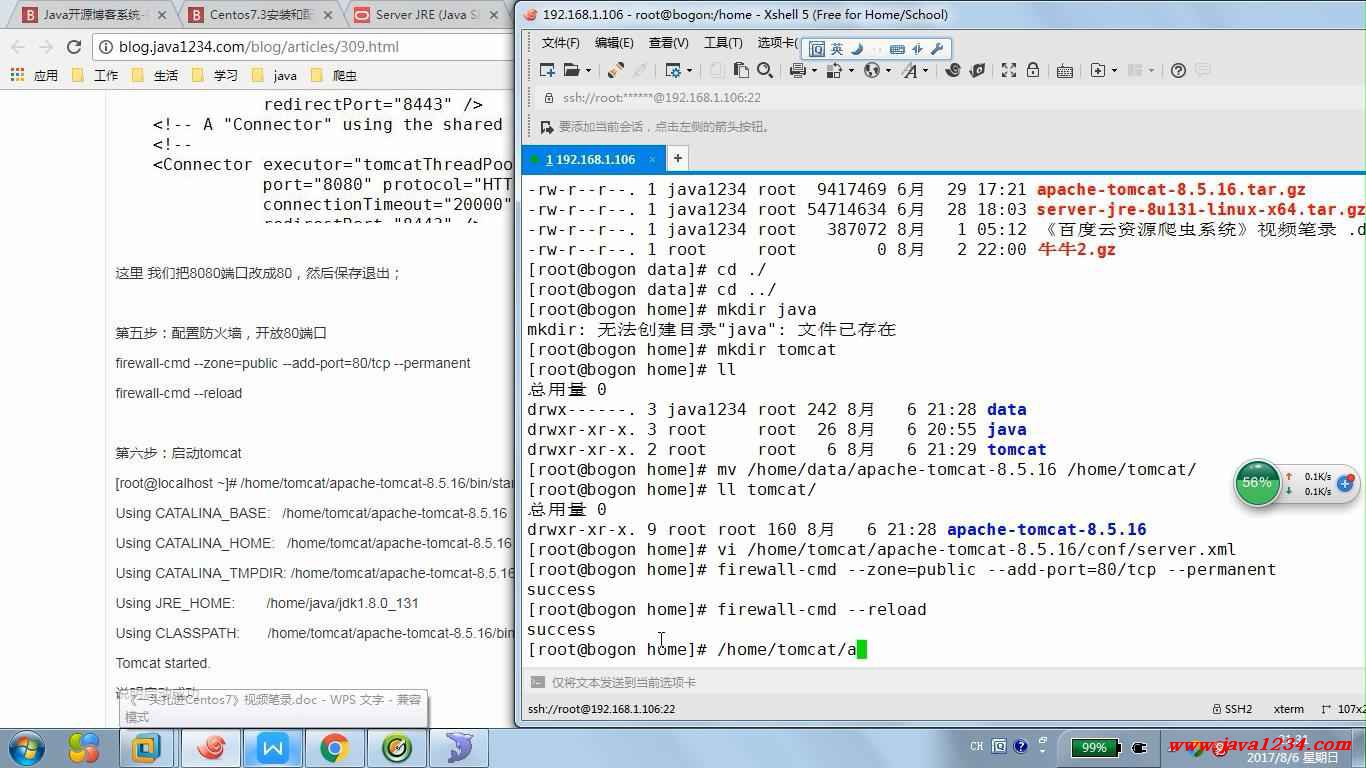Open the 文件(F) menu in Xshell
This screenshot has height=768, width=1366.
(x=560, y=43)
